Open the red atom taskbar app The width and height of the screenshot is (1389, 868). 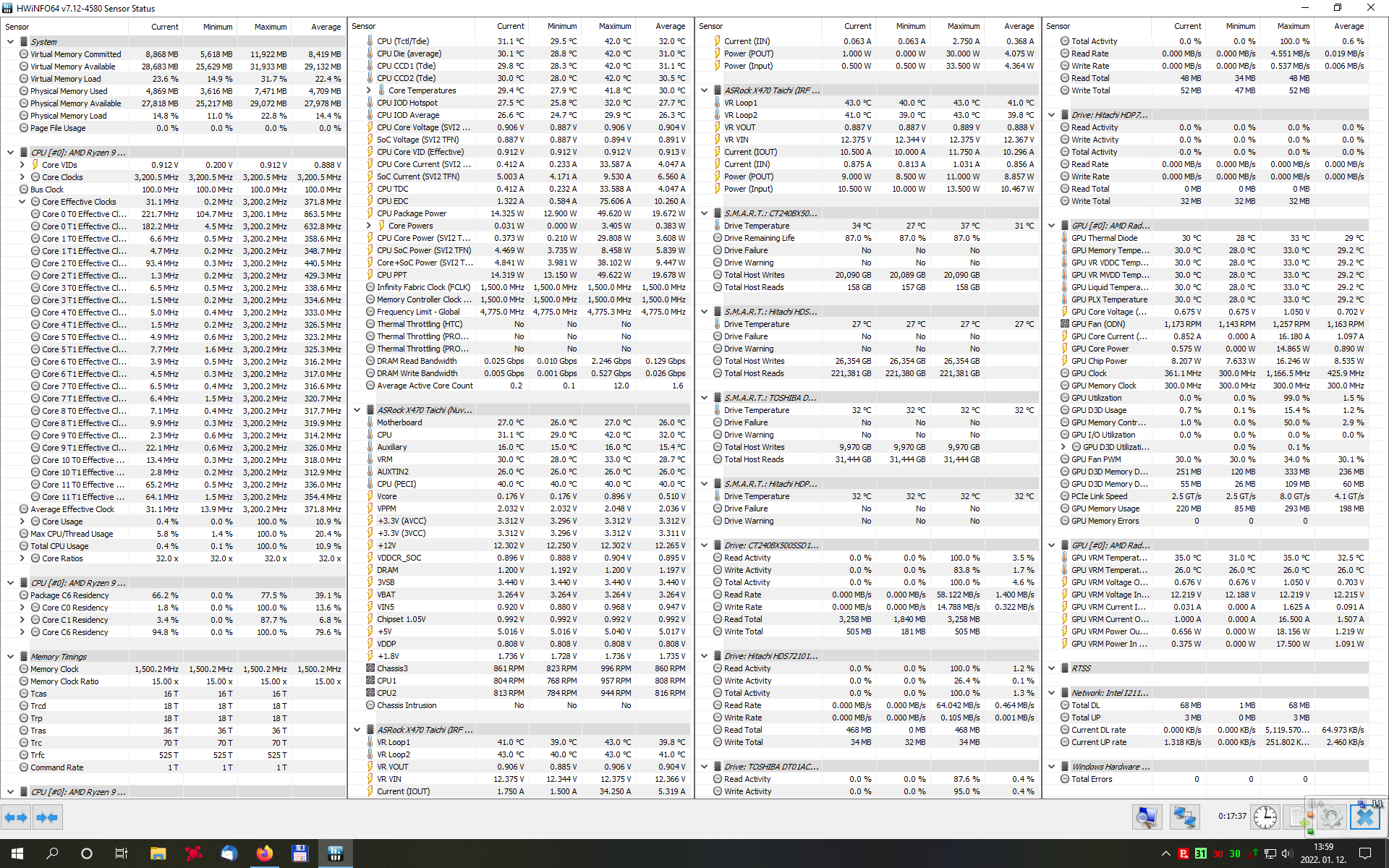pos(193,854)
